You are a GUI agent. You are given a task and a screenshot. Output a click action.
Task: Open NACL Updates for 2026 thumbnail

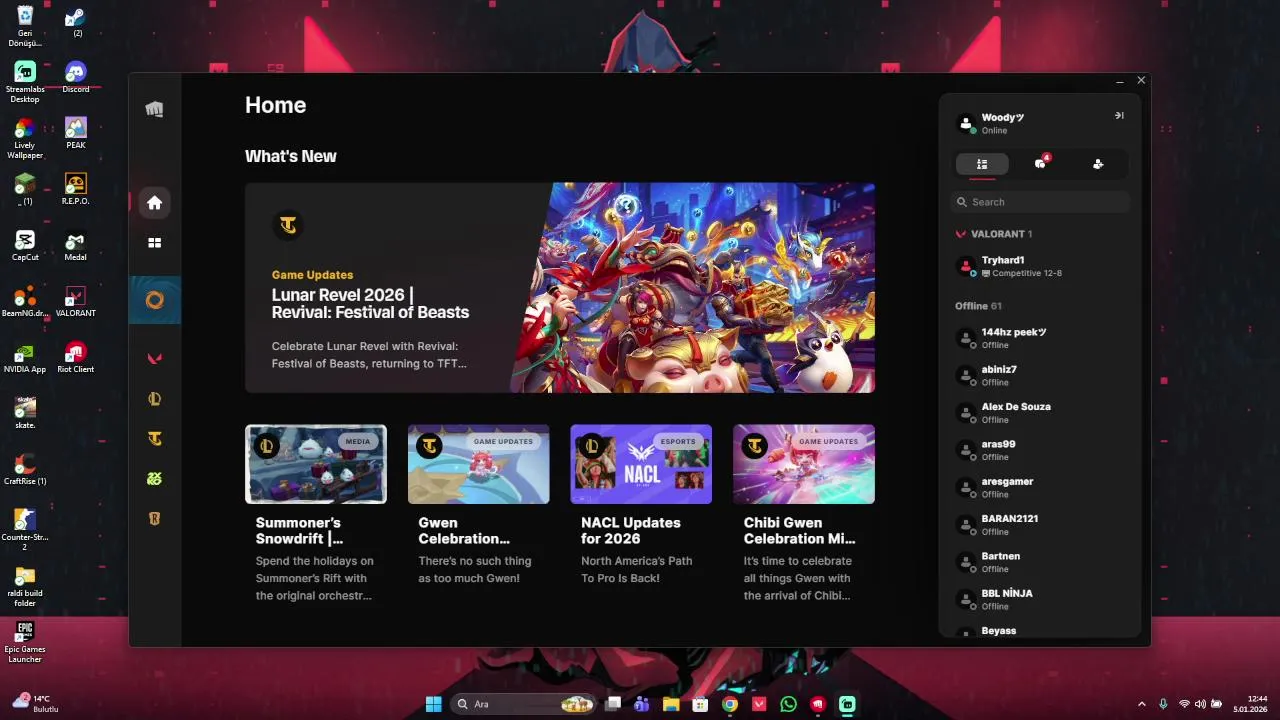click(641, 464)
